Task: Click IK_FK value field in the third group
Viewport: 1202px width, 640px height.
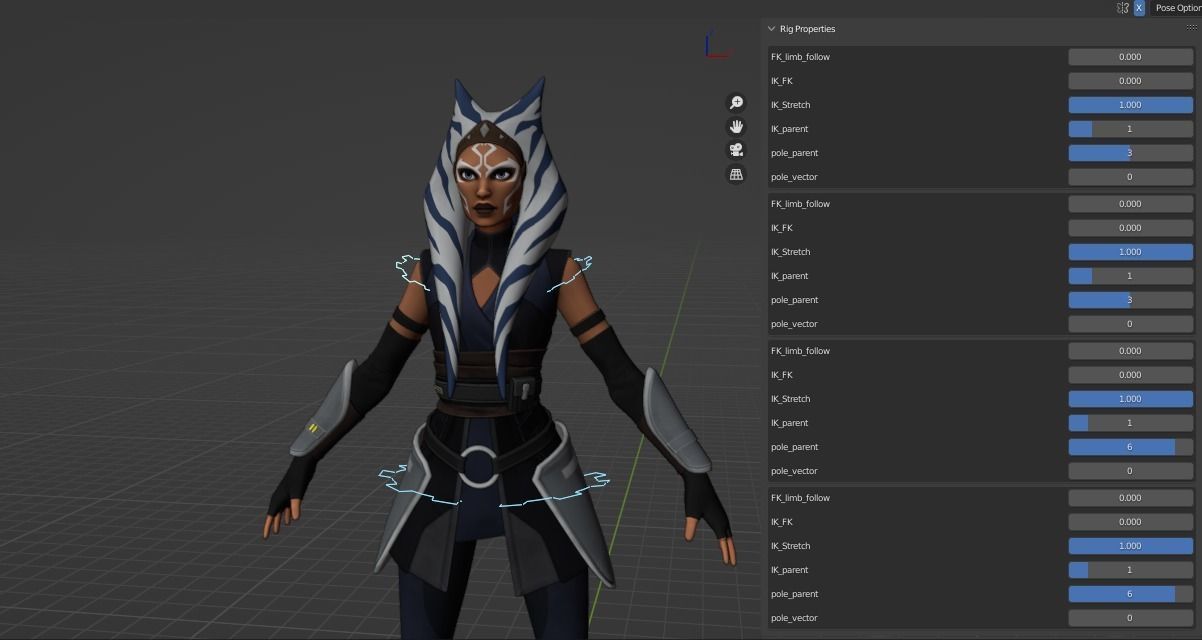Action: [x=1130, y=375]
